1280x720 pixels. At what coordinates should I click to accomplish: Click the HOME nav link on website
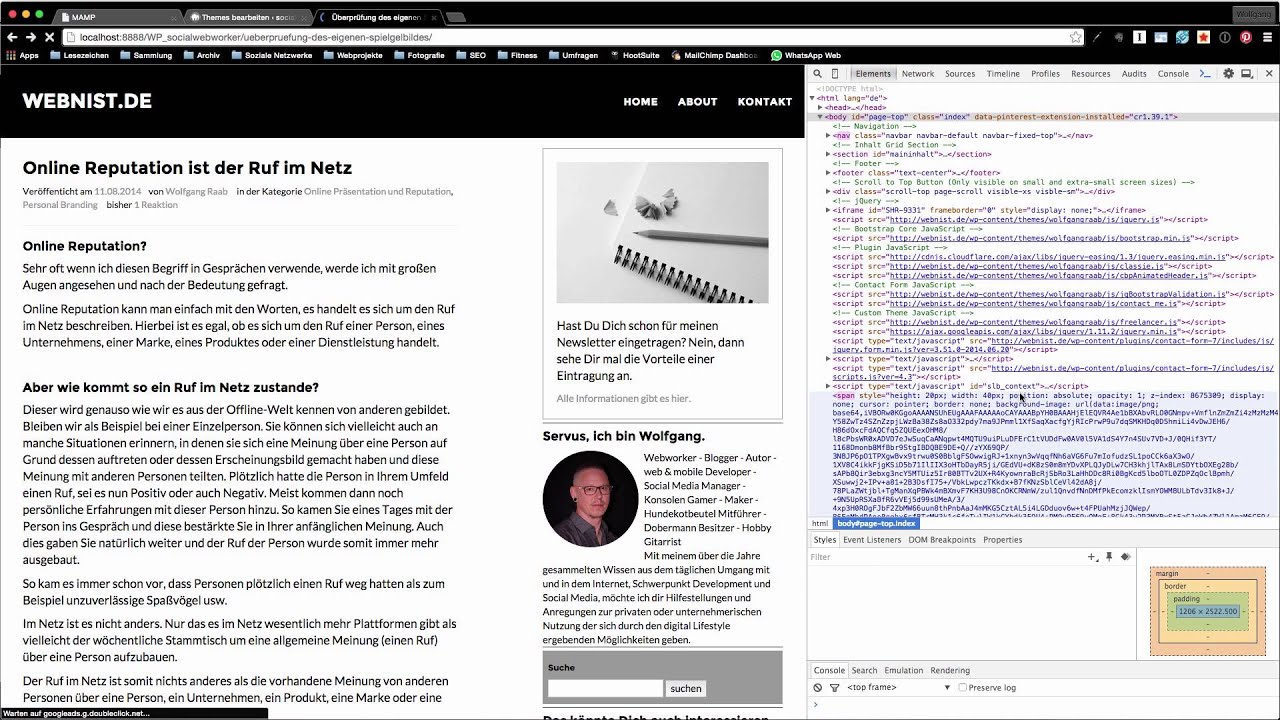640,102
